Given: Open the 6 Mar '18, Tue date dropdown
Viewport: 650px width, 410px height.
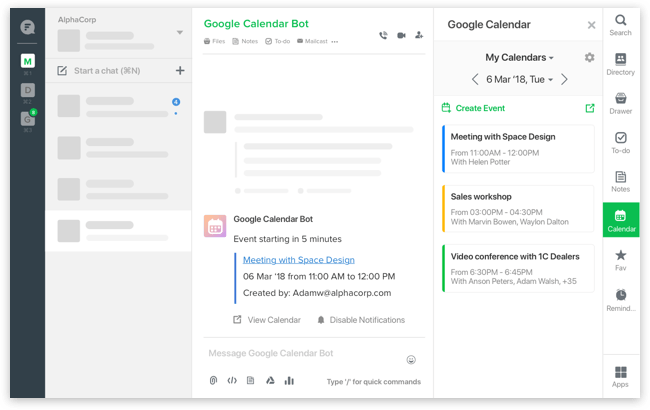Looking at the screenshot, I should coord(519,80).
